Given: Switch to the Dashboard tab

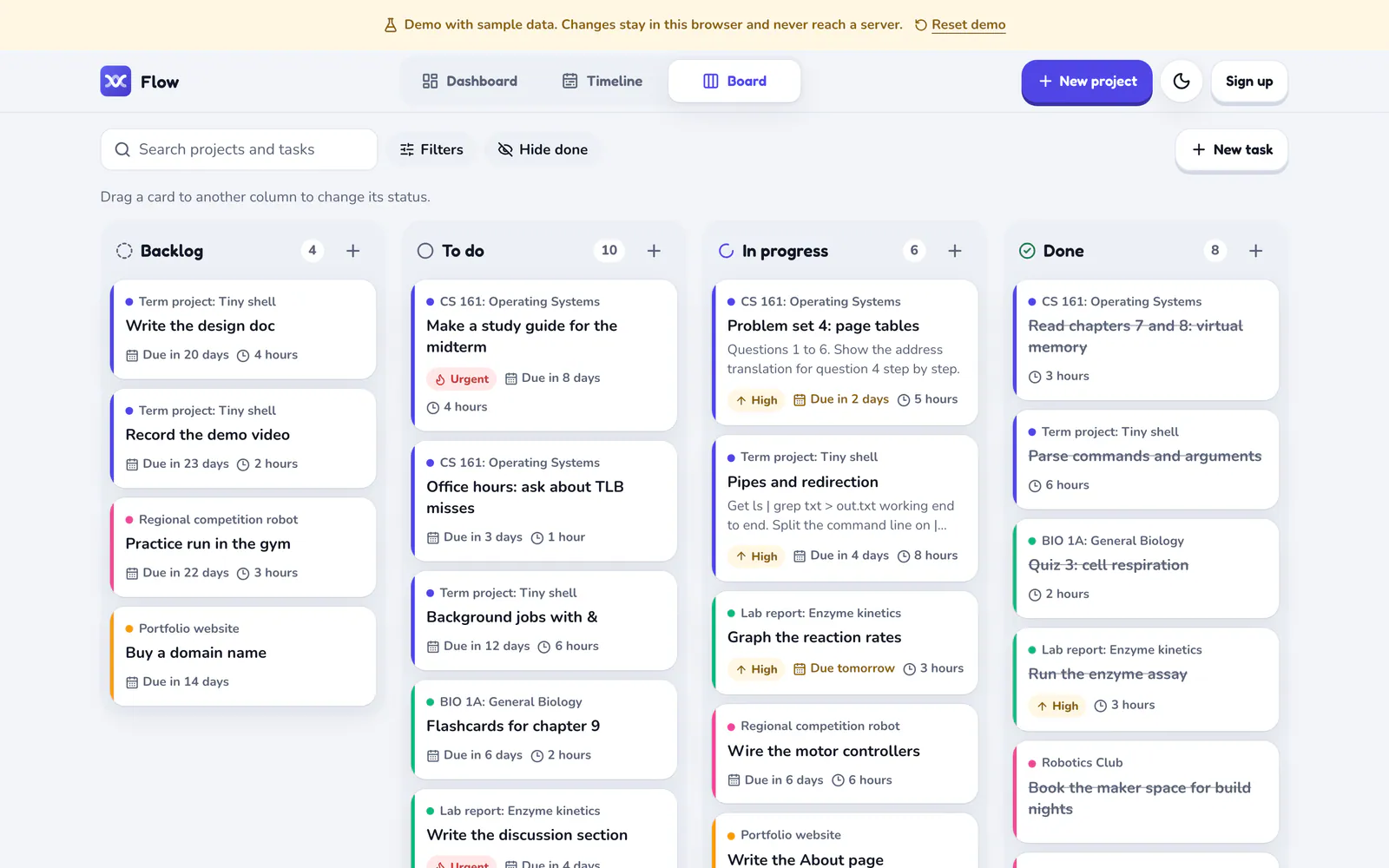Looking at the screenshot, I should click(470, 82).
